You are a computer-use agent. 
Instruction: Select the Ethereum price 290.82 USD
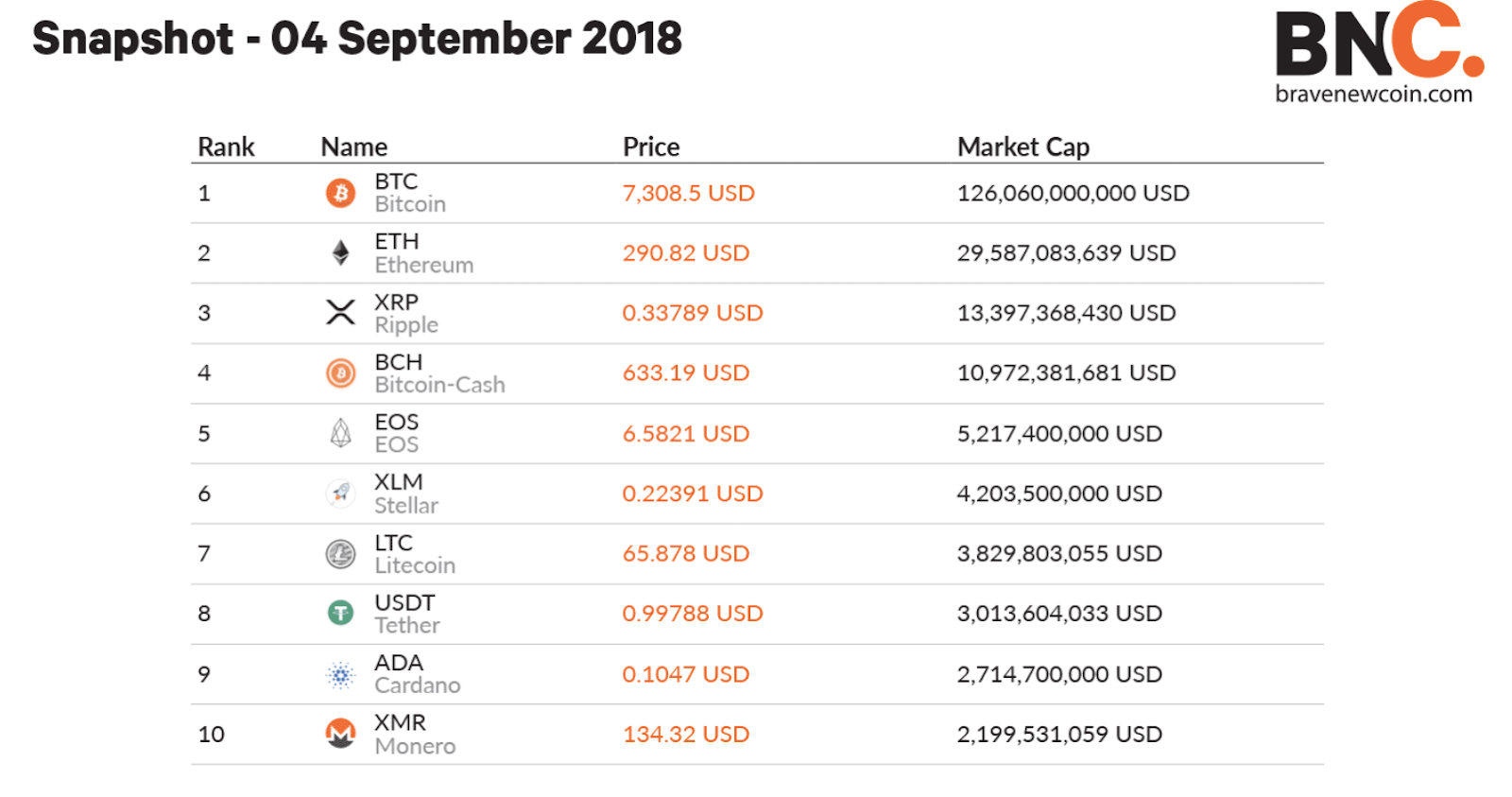tap(685, 252)
